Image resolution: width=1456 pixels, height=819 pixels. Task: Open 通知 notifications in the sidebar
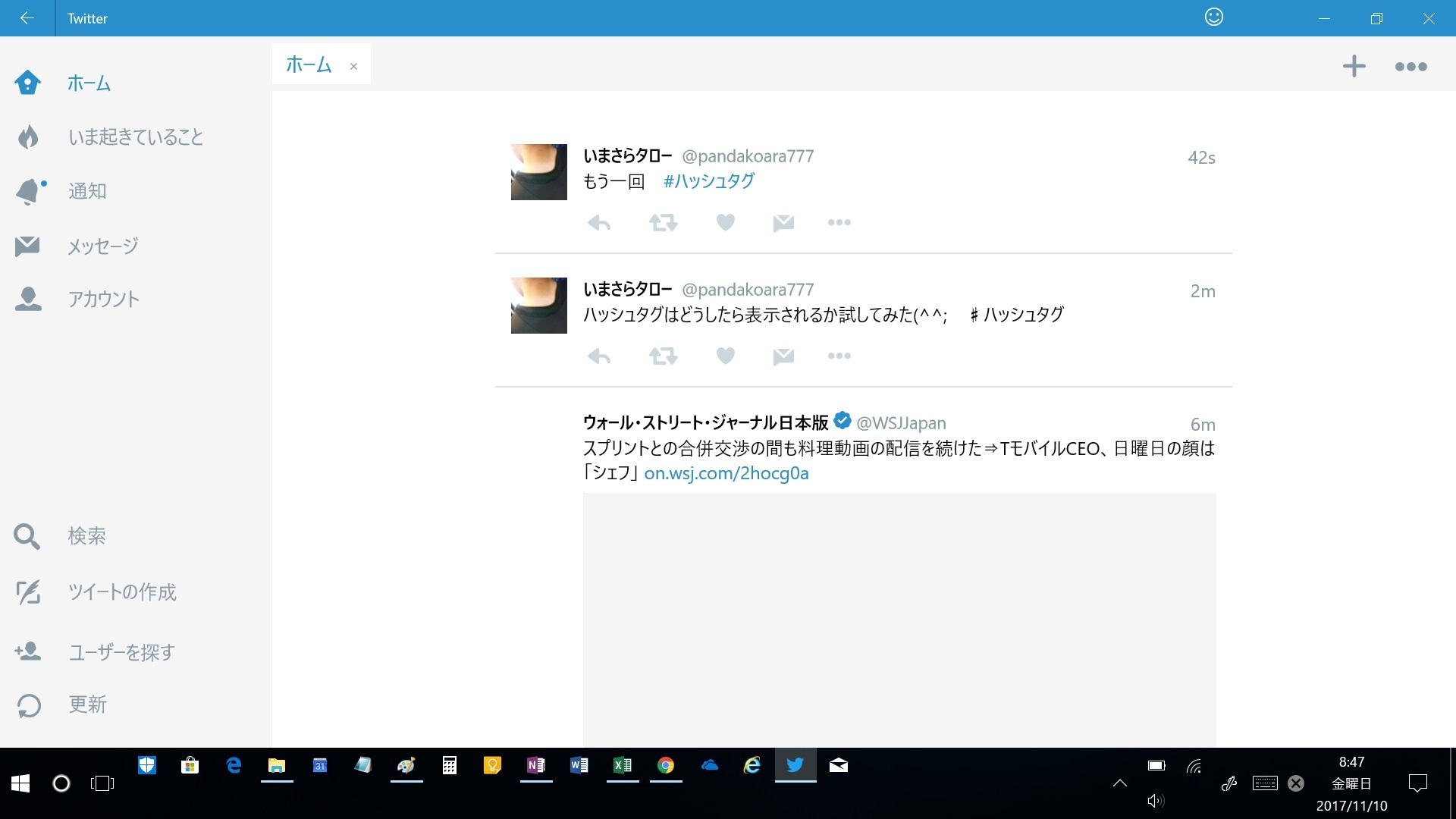click(87, 191)
